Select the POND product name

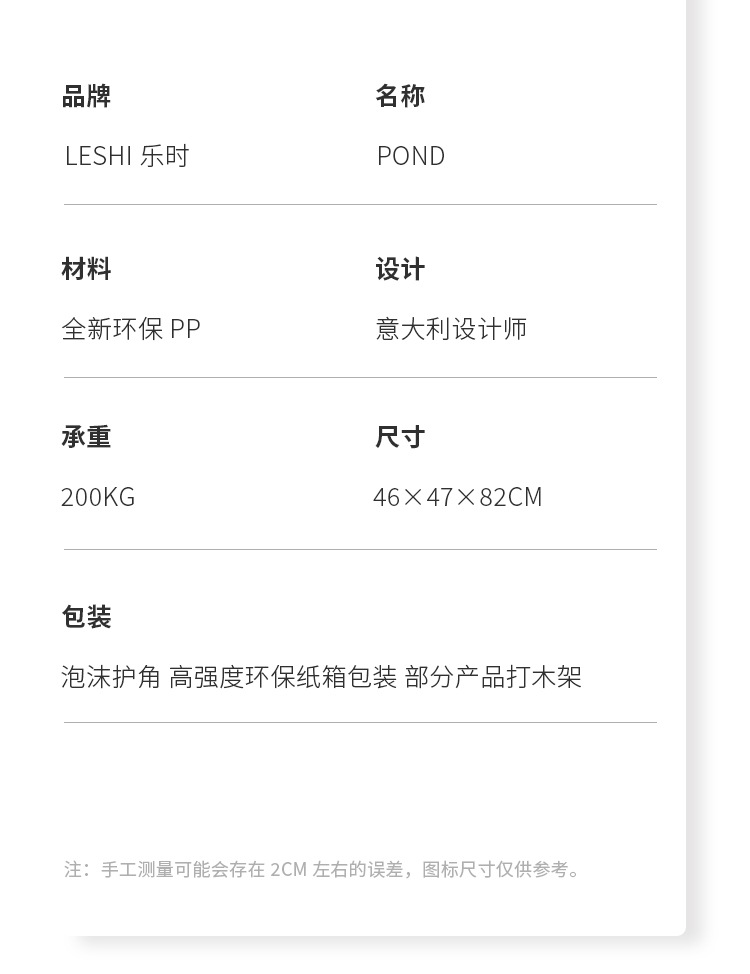pyautogui.click(x=410, y=156)
